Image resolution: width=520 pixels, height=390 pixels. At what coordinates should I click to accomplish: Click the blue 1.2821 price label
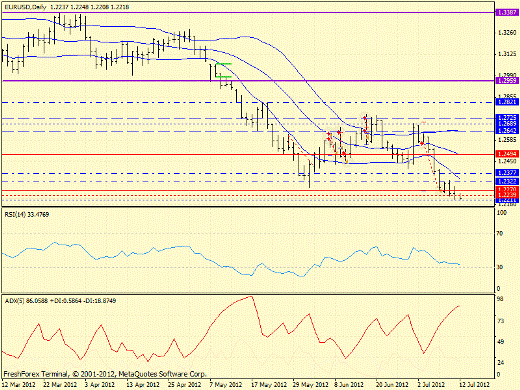[507, 102]
